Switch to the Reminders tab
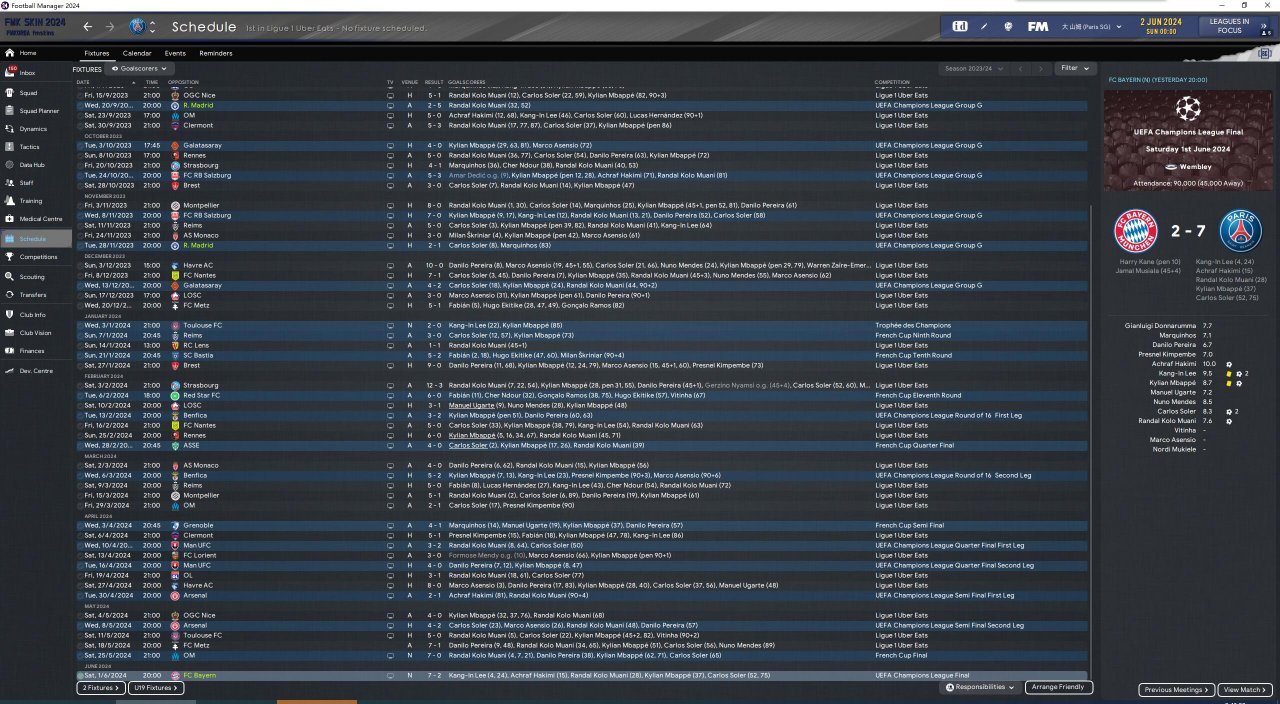This screenshot has width=1280, height=704. (x=216, y=53)
